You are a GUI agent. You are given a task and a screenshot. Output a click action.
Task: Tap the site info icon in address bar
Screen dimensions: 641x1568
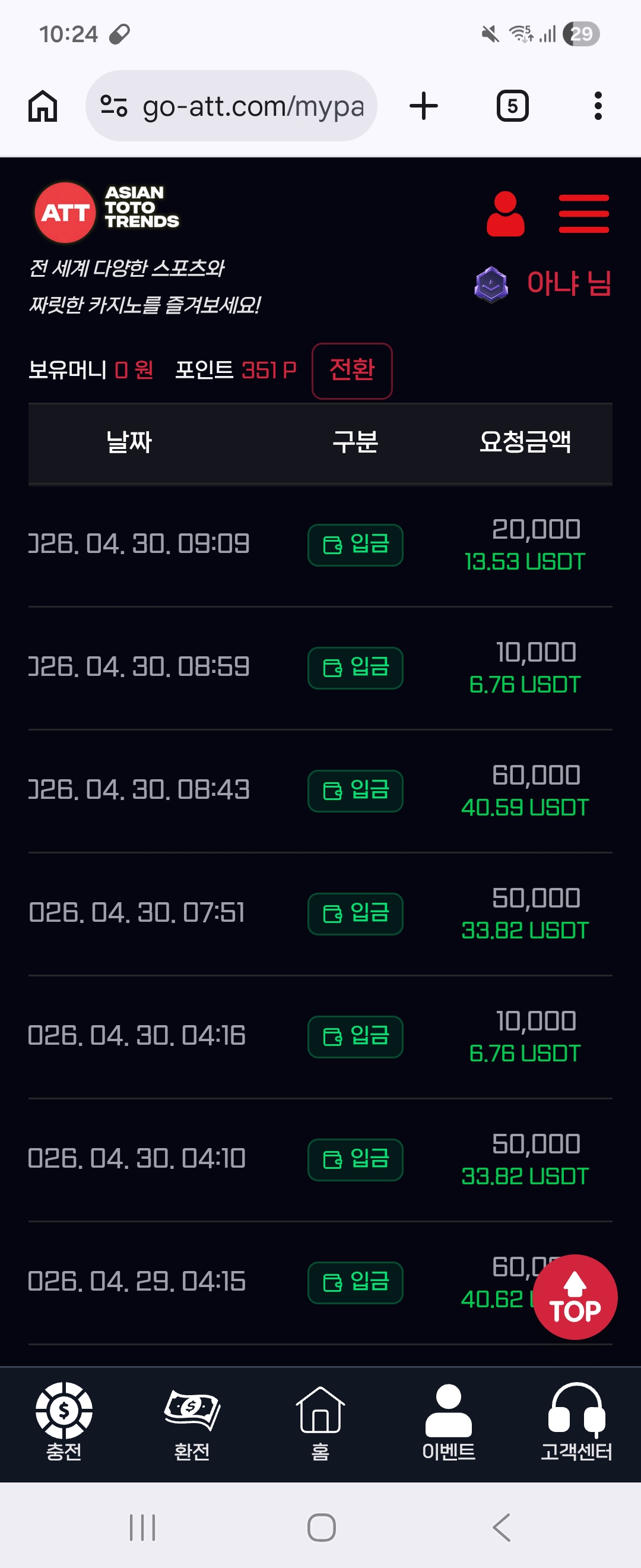click(x=114, y=106)
